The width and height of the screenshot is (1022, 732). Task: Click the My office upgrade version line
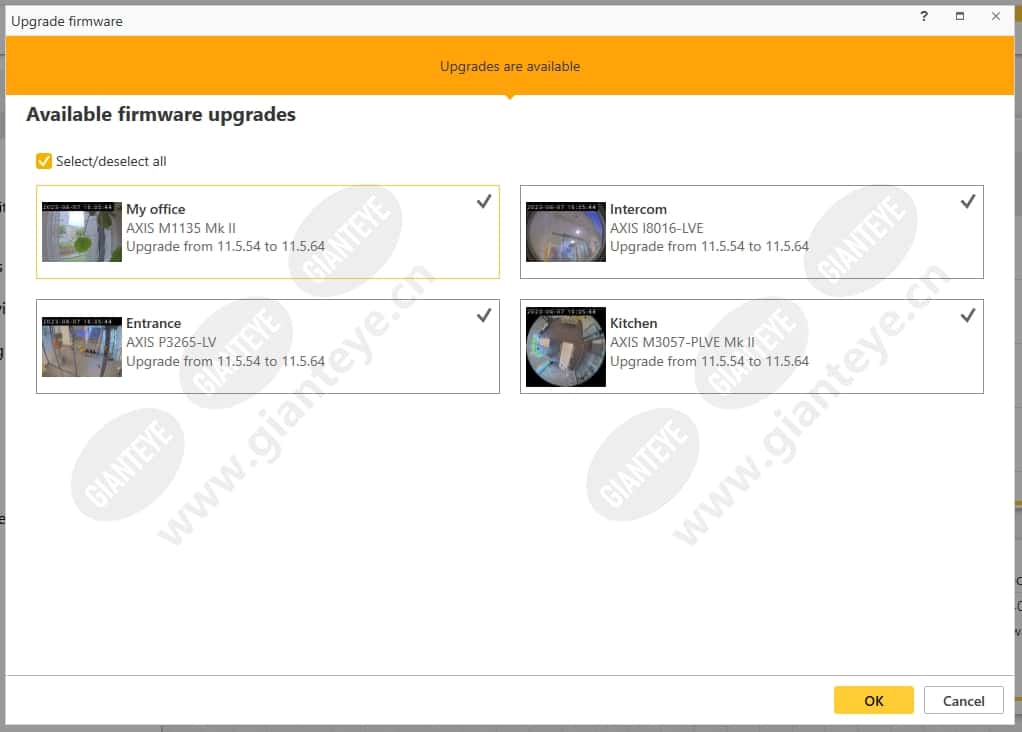click(226, 246)
